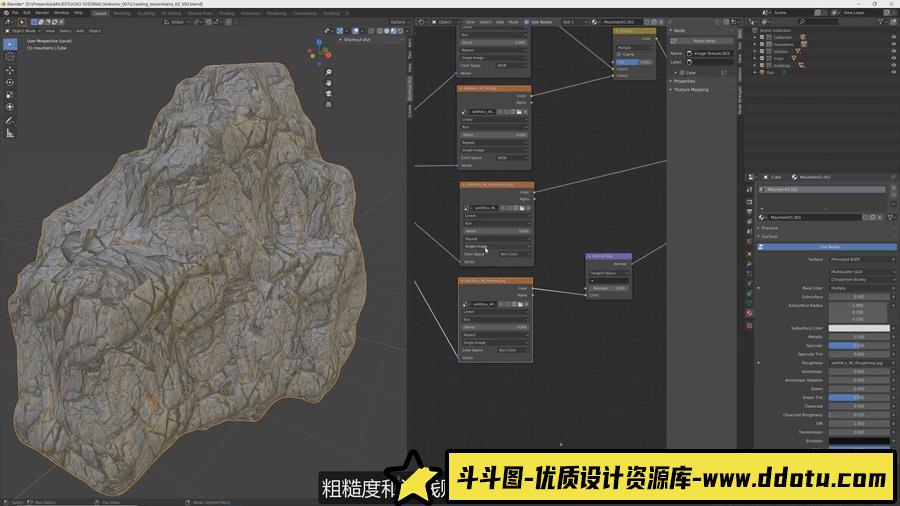Hide Collection in outliner via eye icon
900x506 pixels.
click(x=894, y=37)
